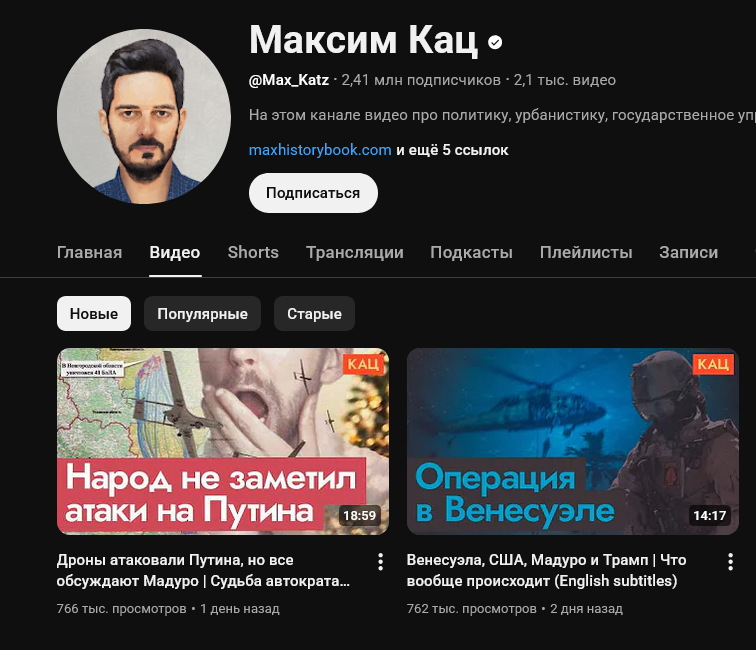Open three-dot menu for Венесуэла, США video
This screenshot has width=756, height=650.
(x=730, y=562)
